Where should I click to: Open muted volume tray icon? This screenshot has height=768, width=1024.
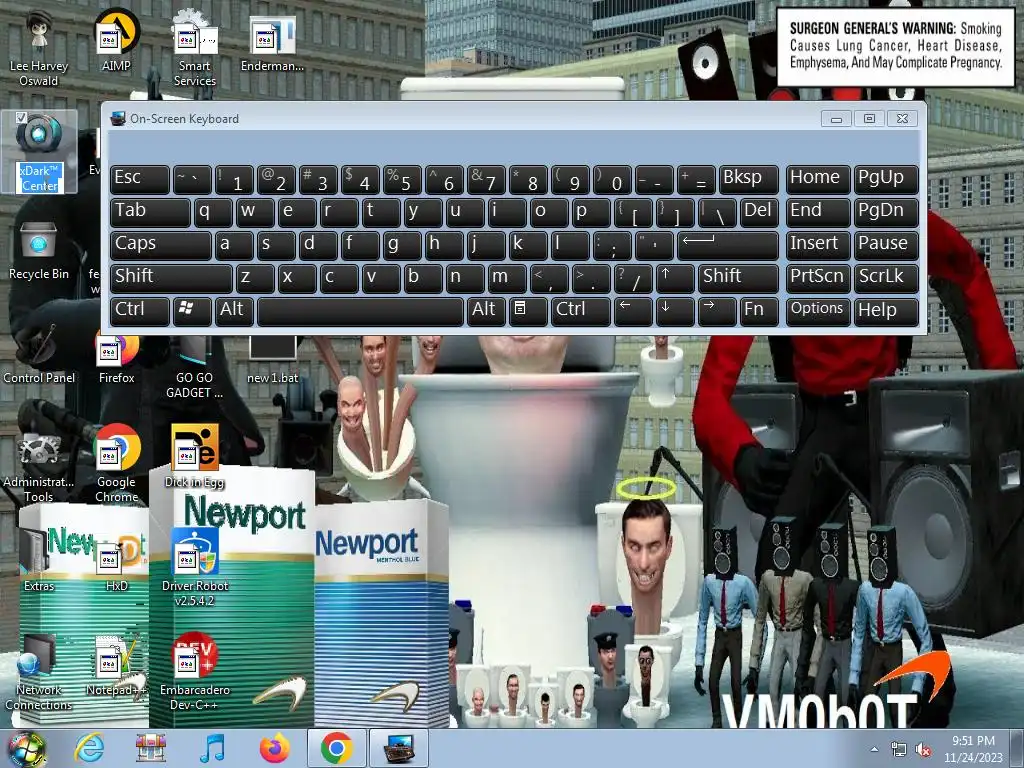coord(923,750)
